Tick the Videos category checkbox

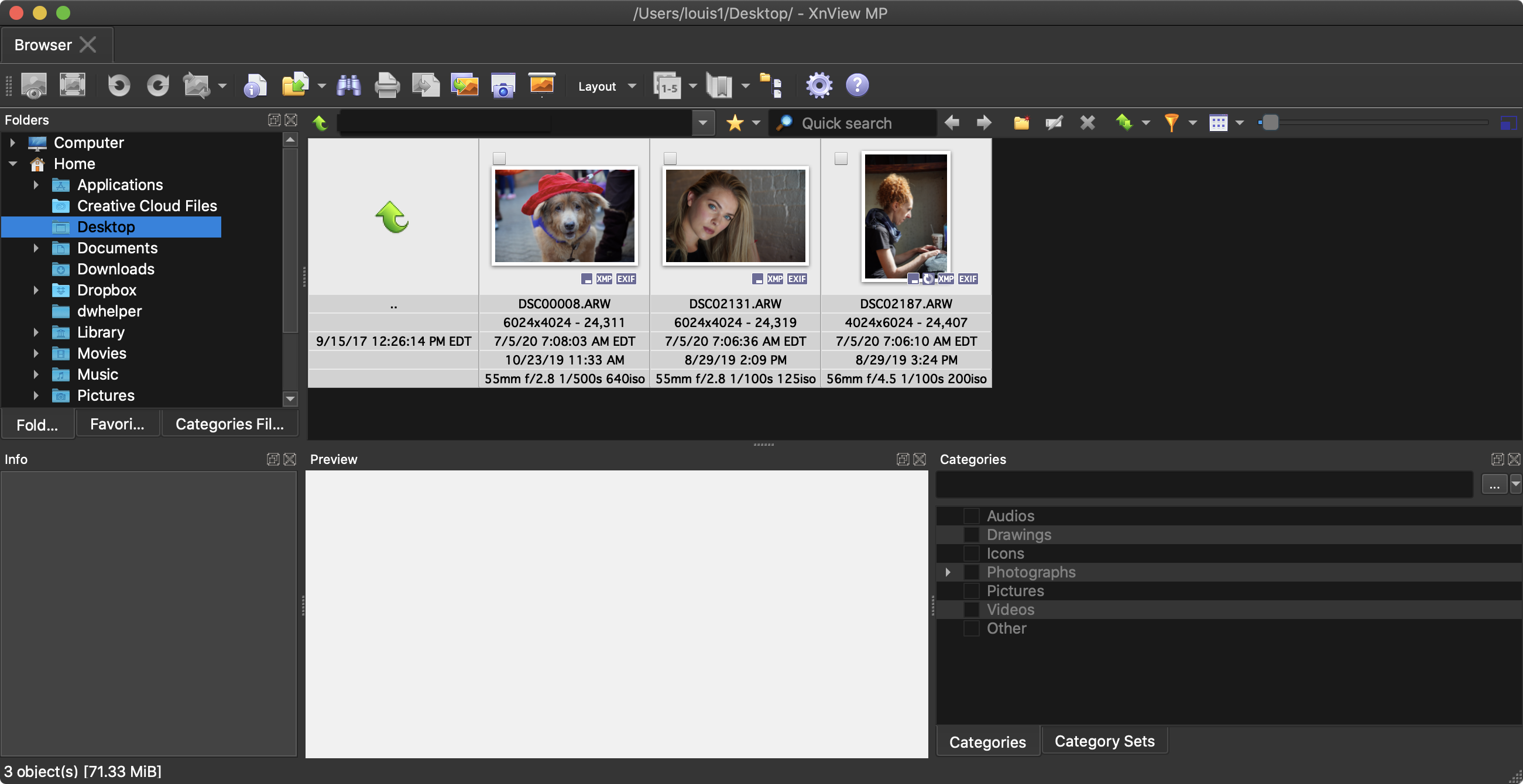tap(971, 609)
